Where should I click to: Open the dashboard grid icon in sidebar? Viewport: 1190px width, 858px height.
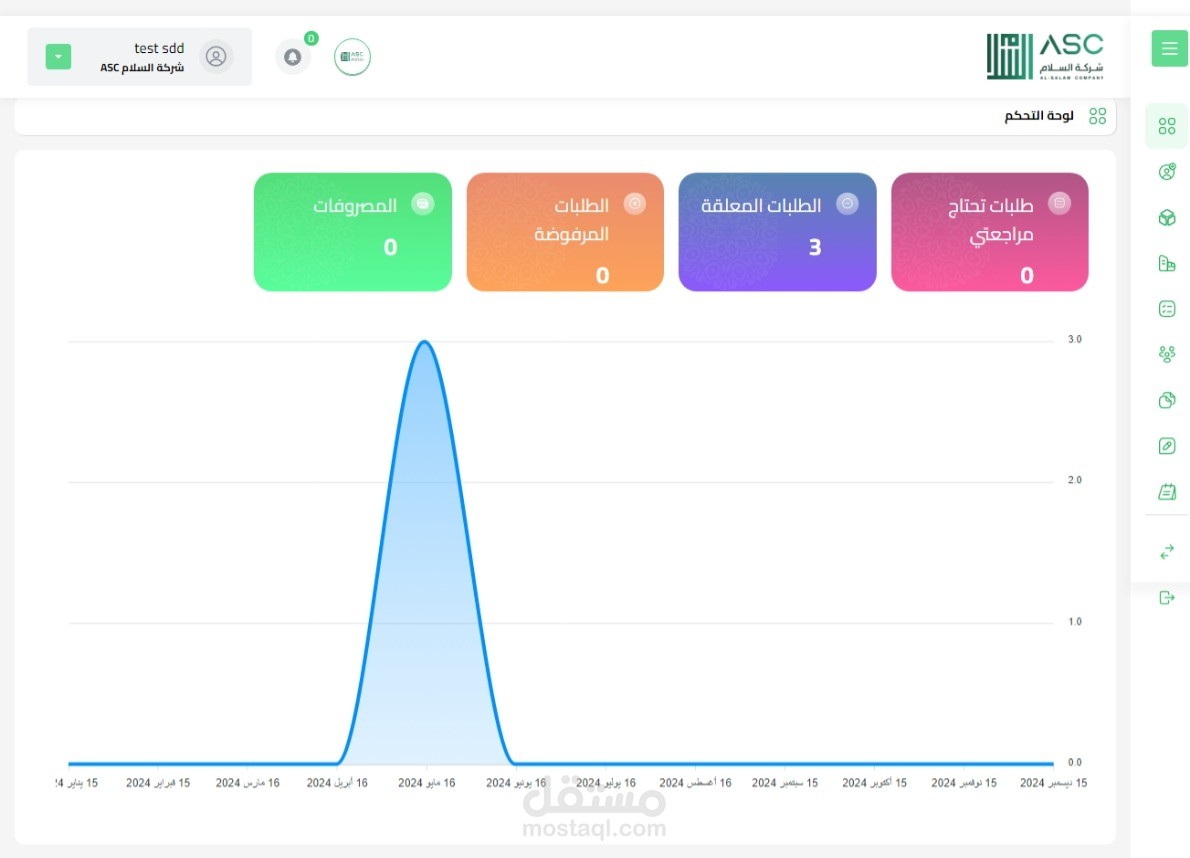pyautogui.click(x=1166, y=126)
